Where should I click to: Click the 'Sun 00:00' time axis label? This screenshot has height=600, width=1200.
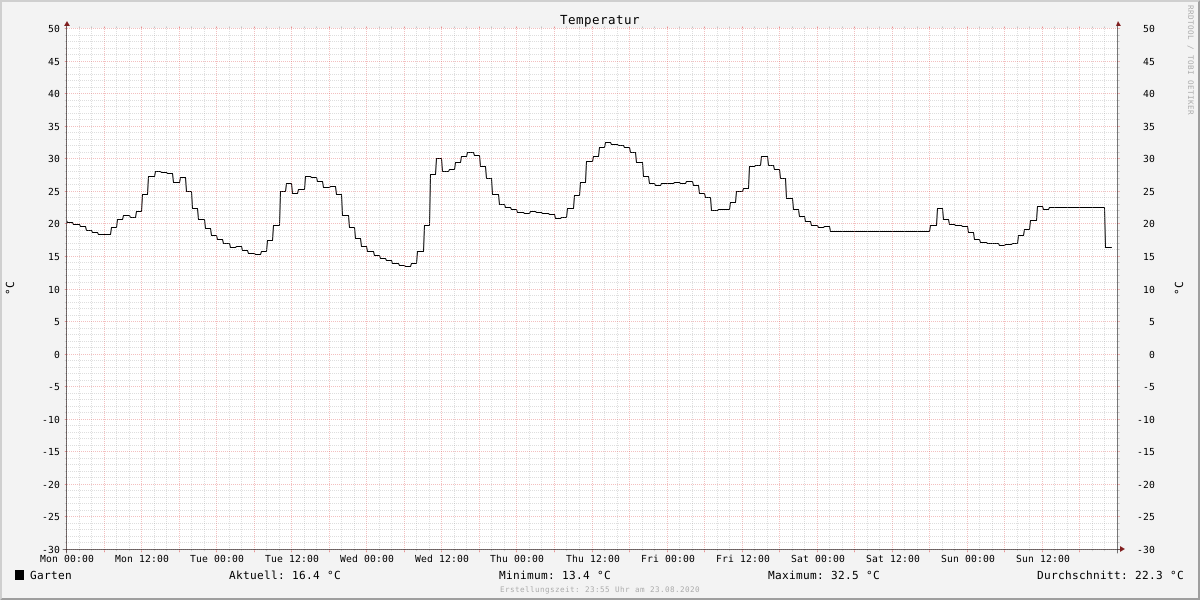(968, 559)
